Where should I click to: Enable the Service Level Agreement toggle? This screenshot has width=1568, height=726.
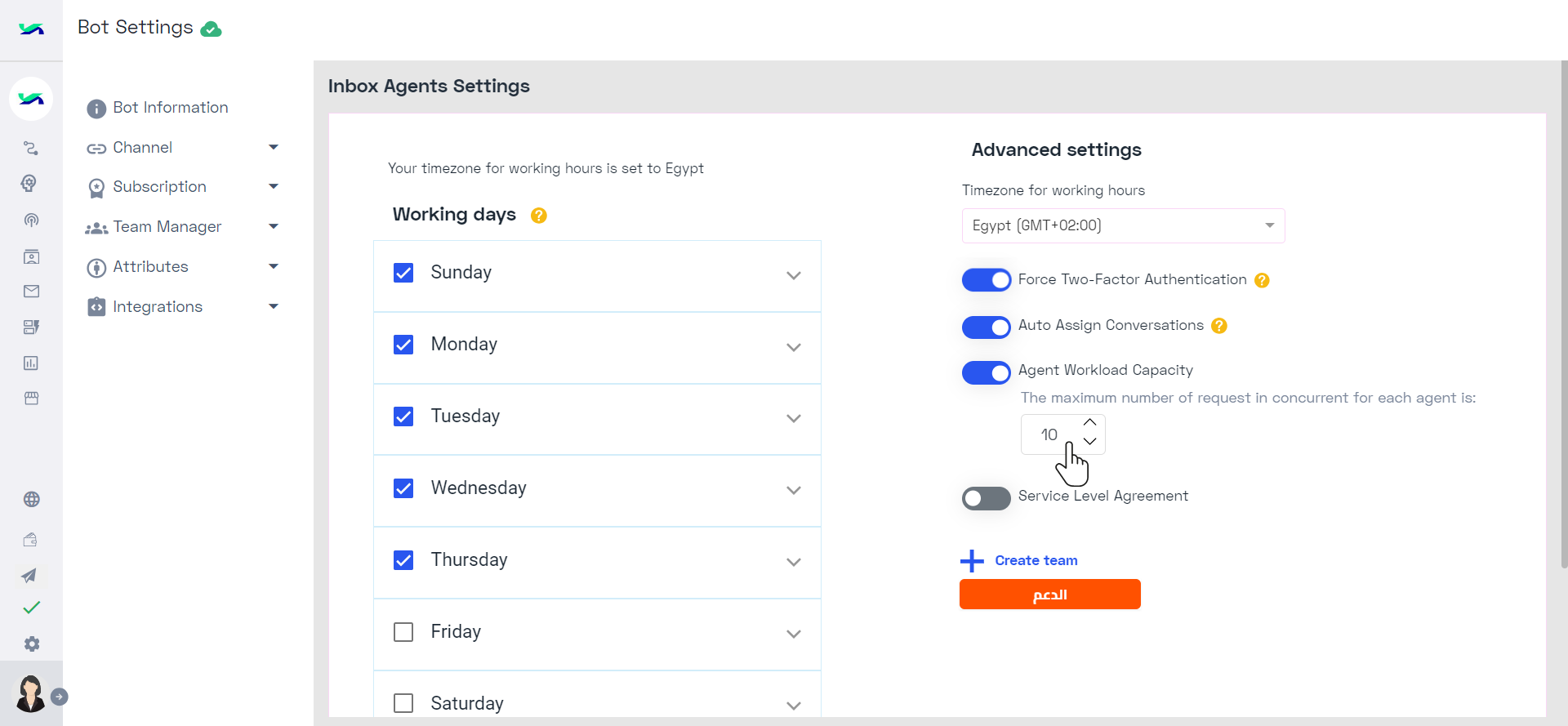point(986,498)
